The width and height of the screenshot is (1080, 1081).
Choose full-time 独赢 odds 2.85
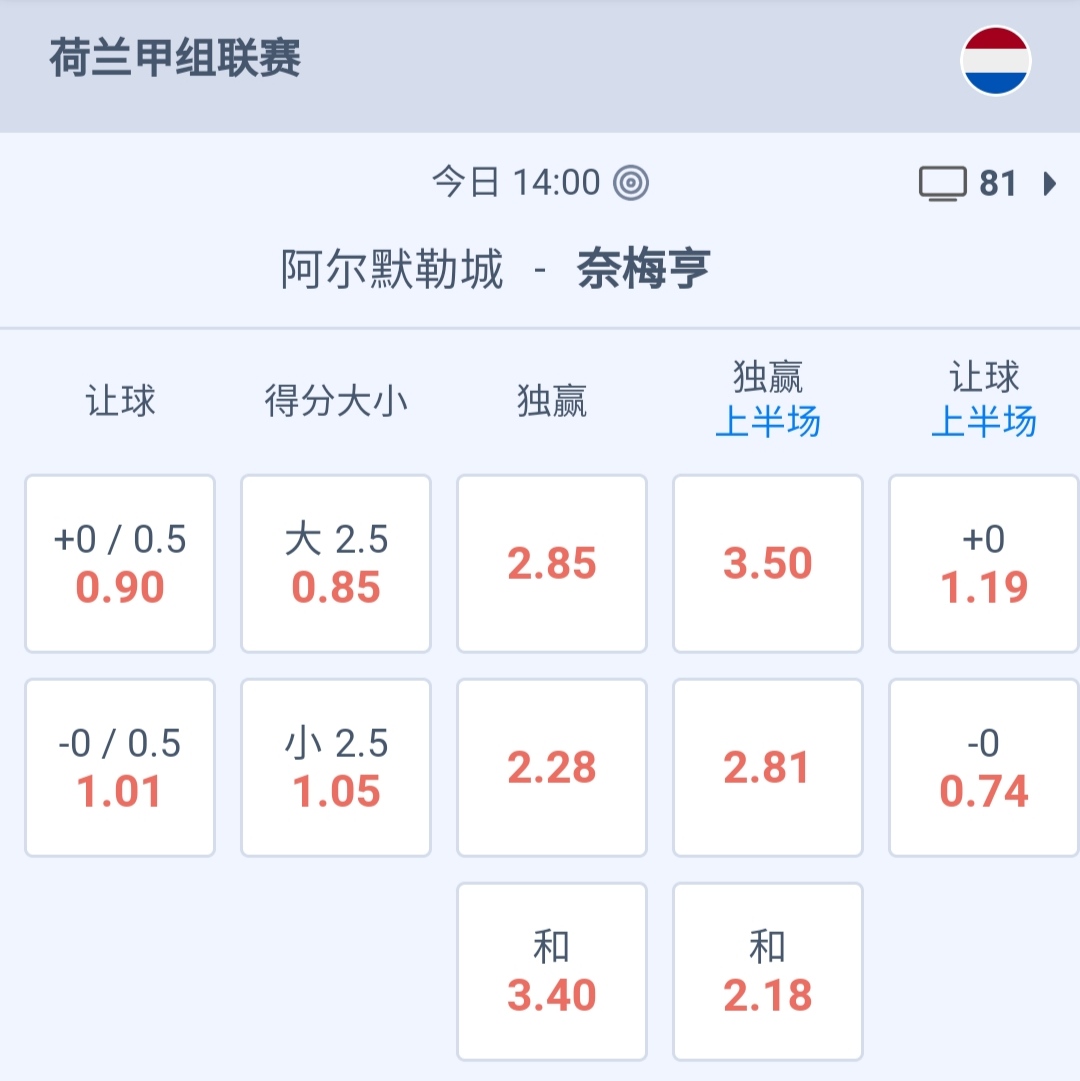pos(552,564)
